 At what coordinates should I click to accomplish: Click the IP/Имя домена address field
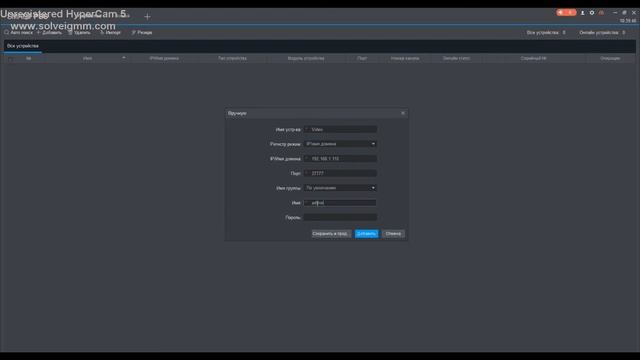(x=340, y=159)
